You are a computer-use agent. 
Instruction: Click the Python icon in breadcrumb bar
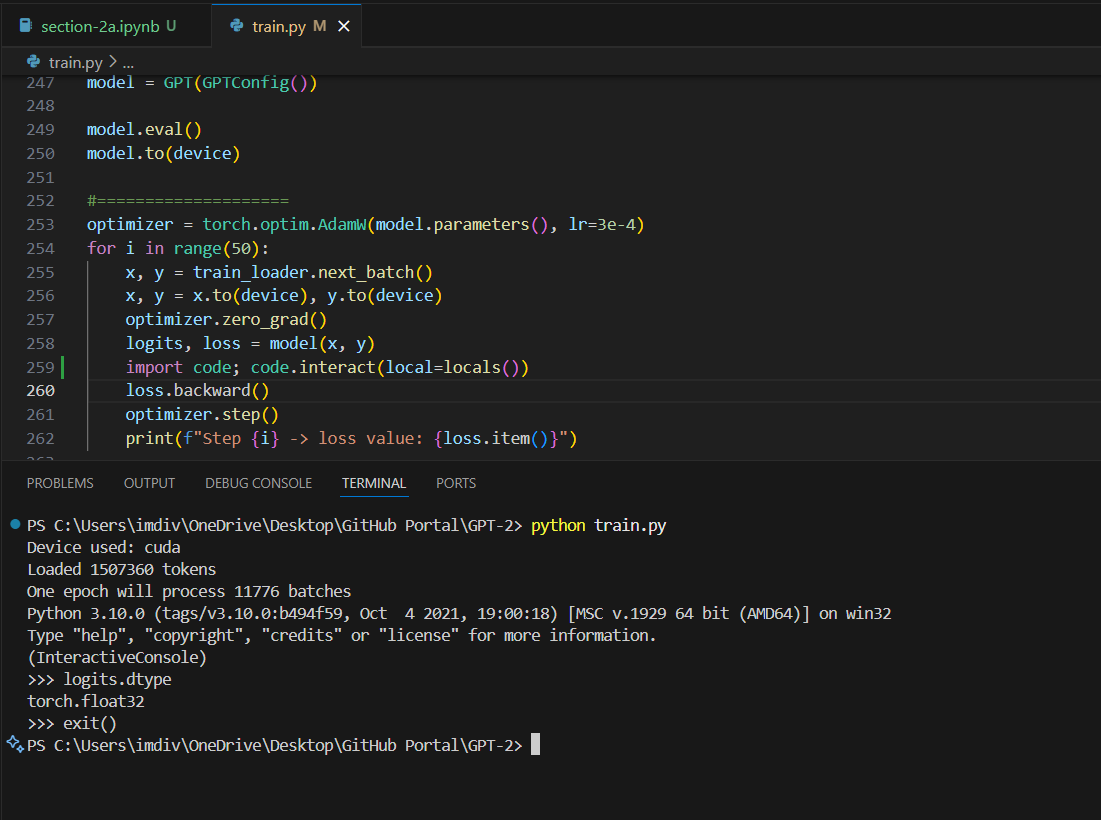(34, 62)
